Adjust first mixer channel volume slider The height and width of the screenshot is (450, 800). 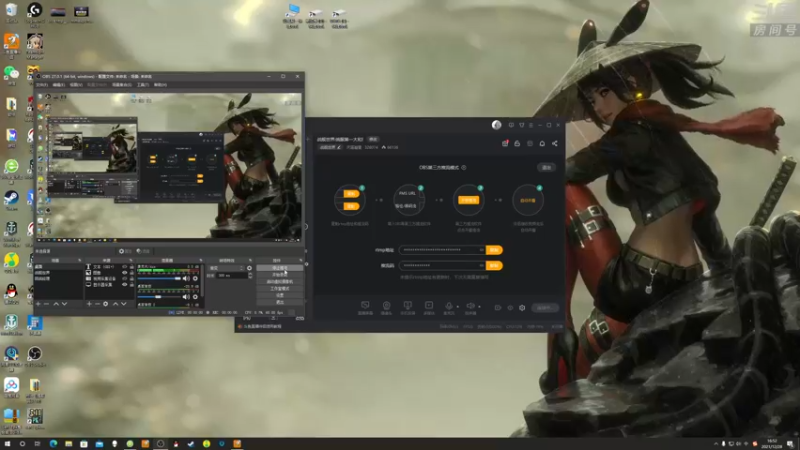160,279
